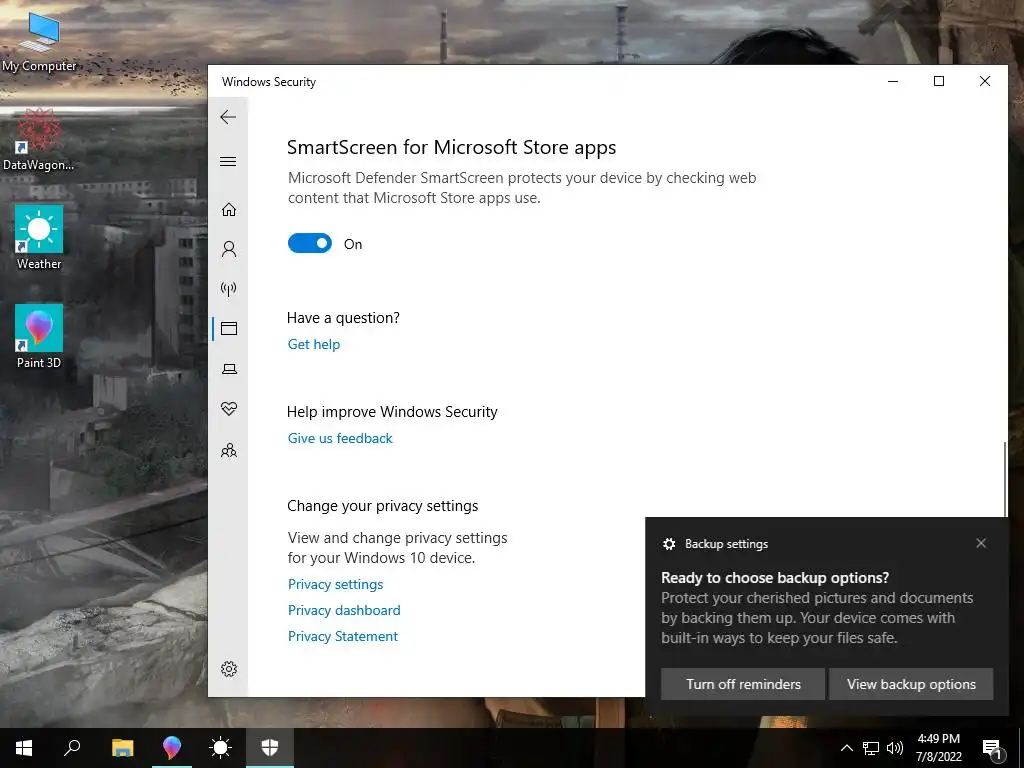The width and height of the screenshot is (1024, 768).
Task: Click Turn off reminders button
Action: tap(743, 684)
